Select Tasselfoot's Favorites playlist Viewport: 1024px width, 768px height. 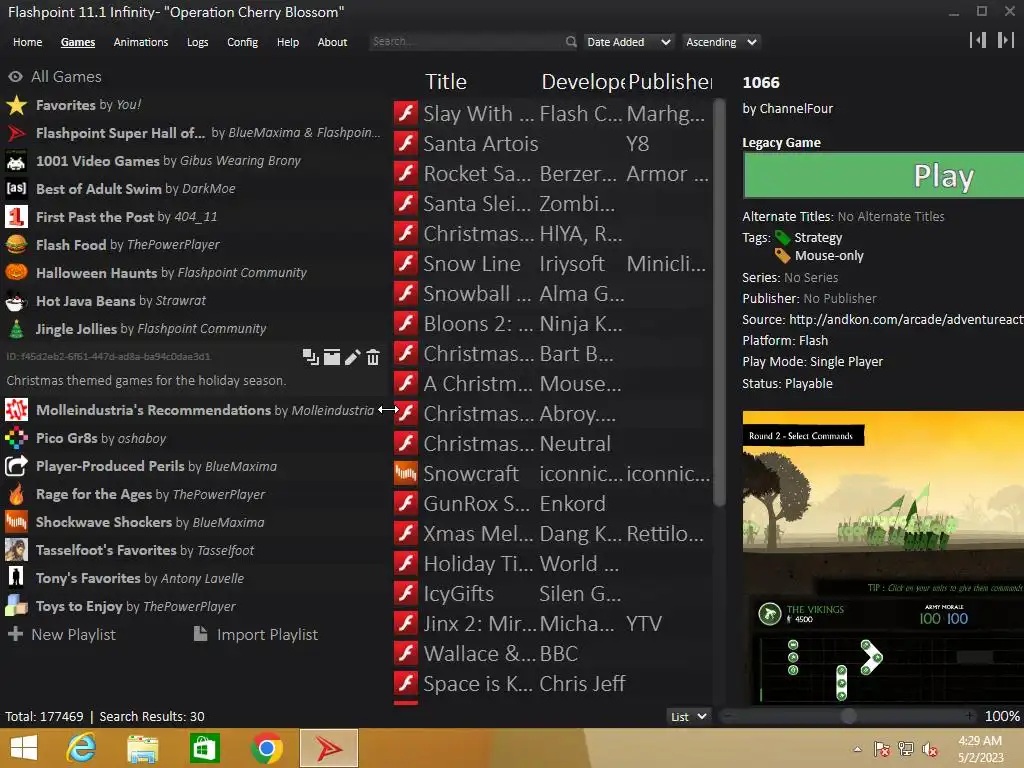(x=193, y=550)
